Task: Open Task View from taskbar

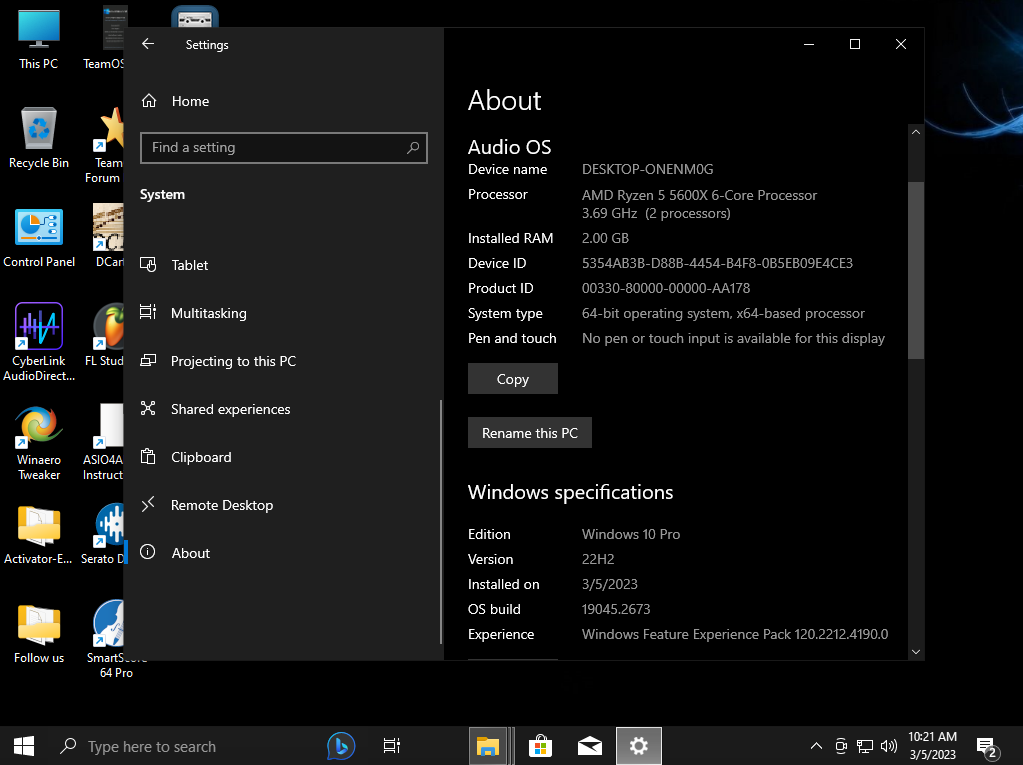Action: coord(391,745)
